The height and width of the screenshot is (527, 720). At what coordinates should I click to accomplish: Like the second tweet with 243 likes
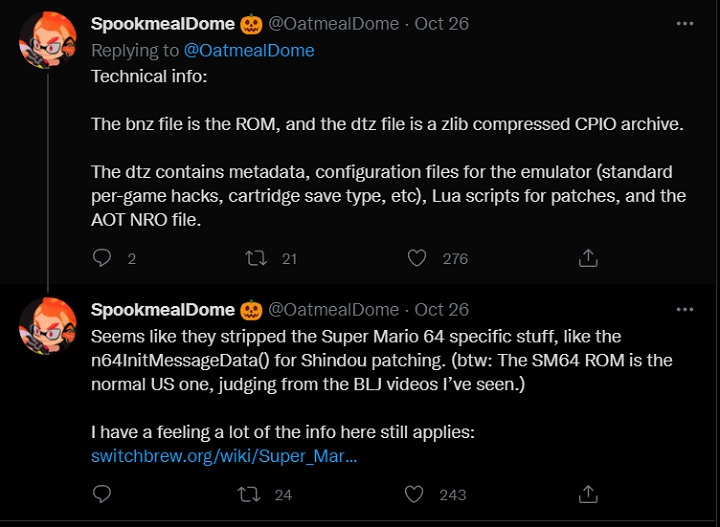(417, 494)
